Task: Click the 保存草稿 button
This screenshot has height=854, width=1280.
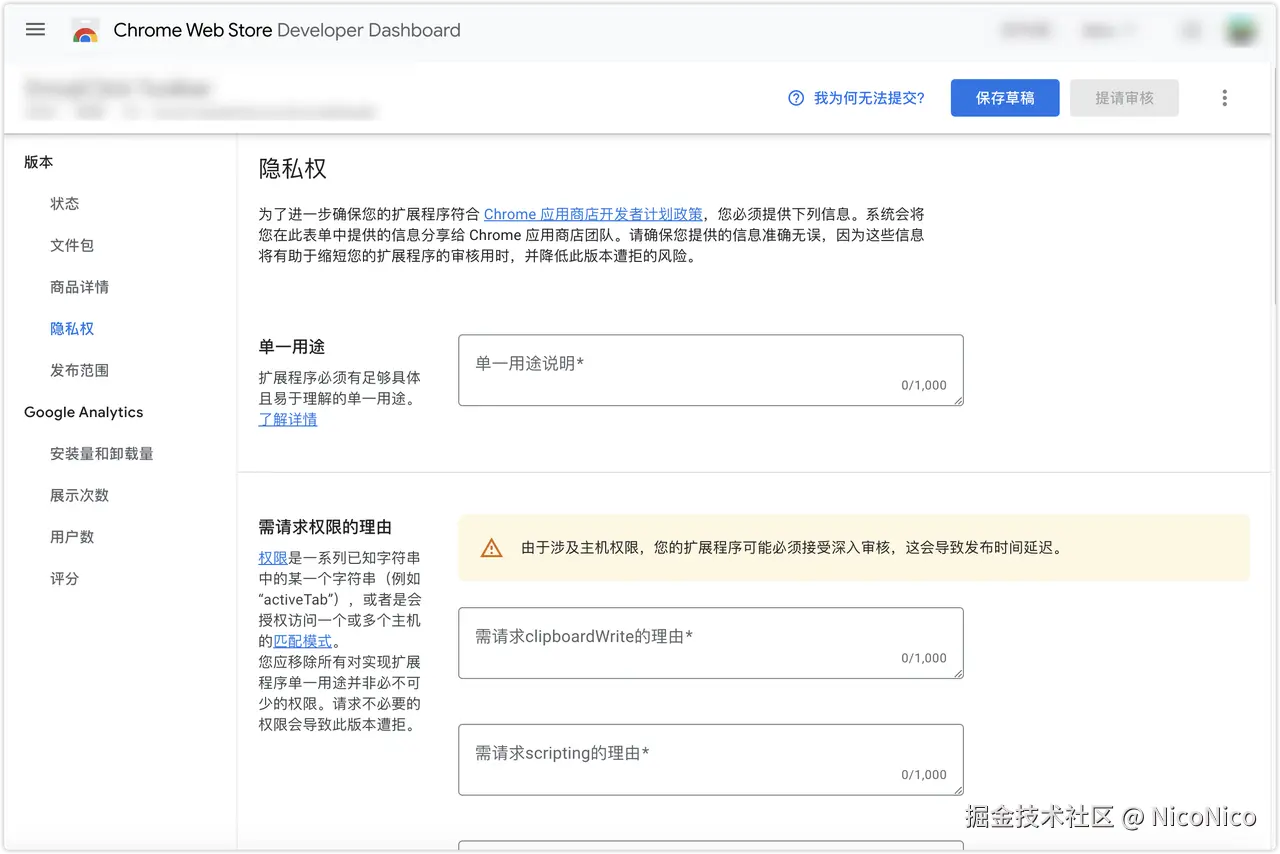Action: [1005, 98]
